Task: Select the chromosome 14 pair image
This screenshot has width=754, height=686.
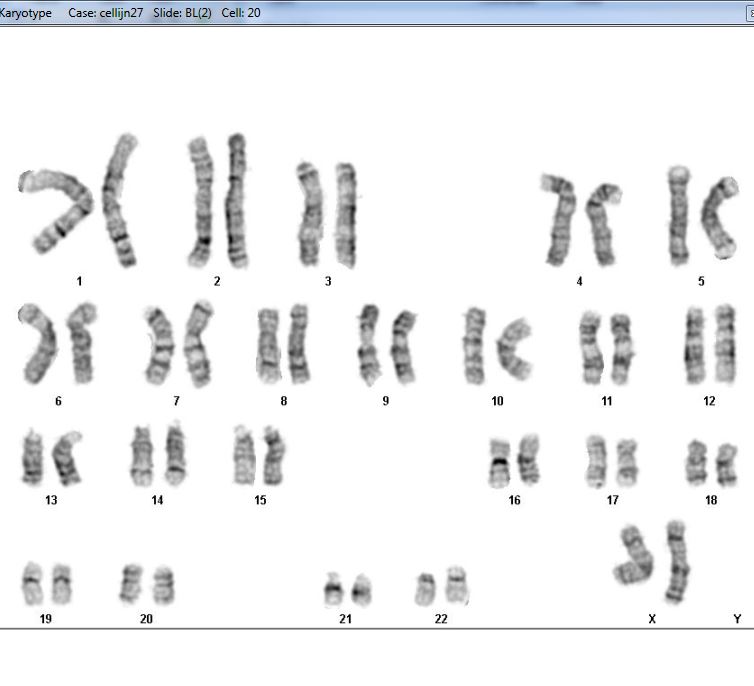Action: (158, 454)
